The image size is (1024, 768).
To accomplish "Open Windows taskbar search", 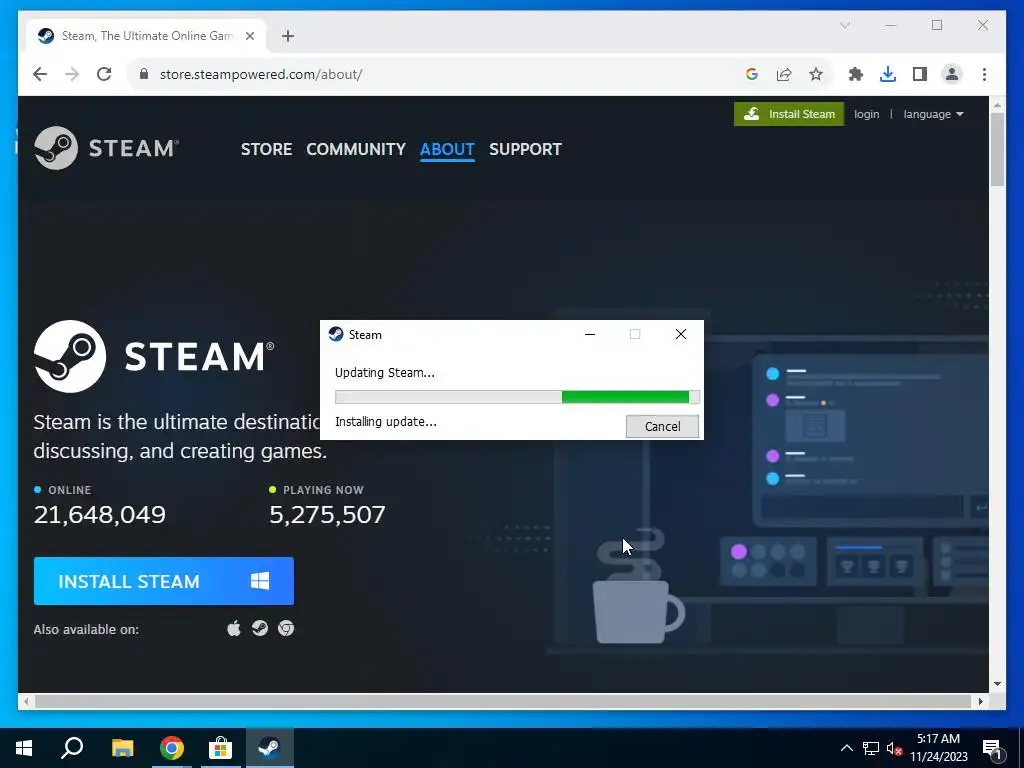I will point(72,748).
